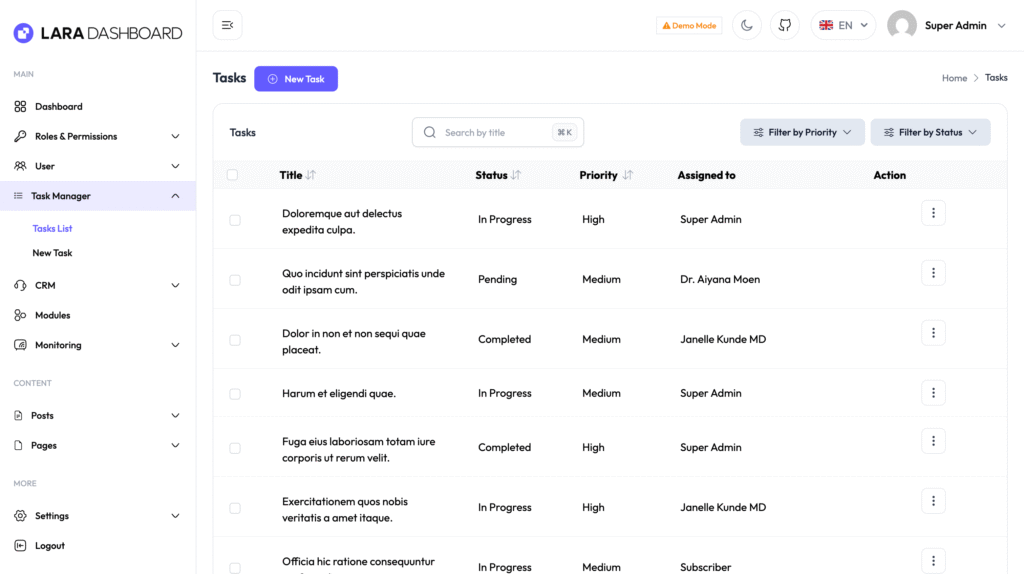Click the purple New Task button
1024x574 pixels.
[296, 79]
